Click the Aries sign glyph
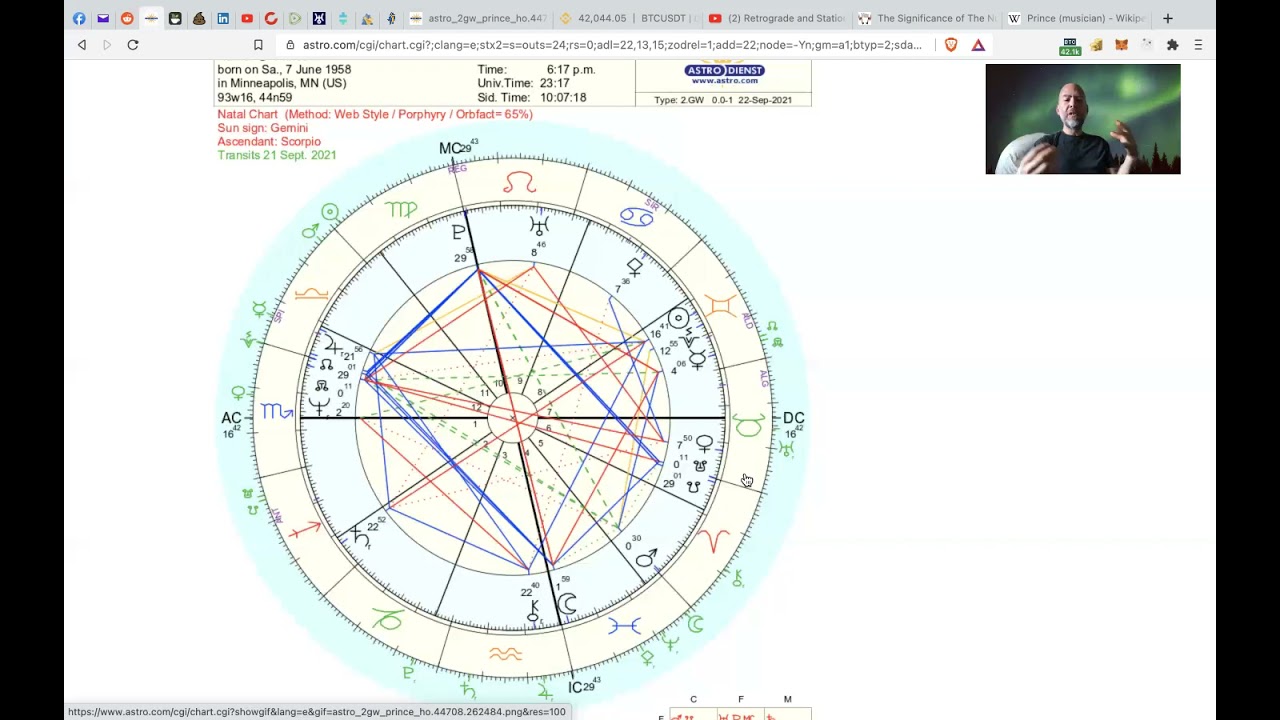This screenshot has height=720, width=1280. click(712, 542)
